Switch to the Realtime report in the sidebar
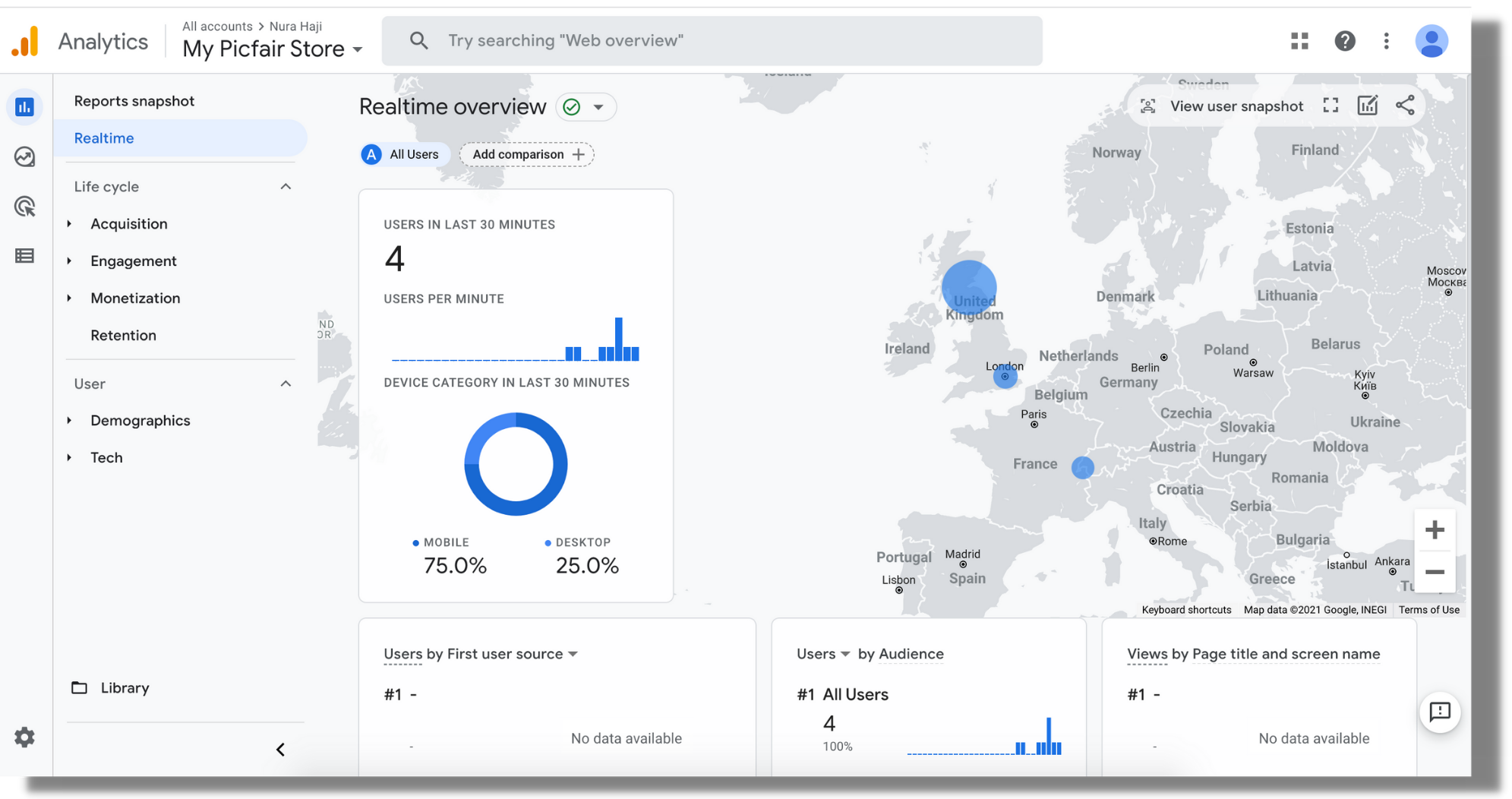Image resolution: width=1512 pixels, height=799 pixels. click(104, 137)
